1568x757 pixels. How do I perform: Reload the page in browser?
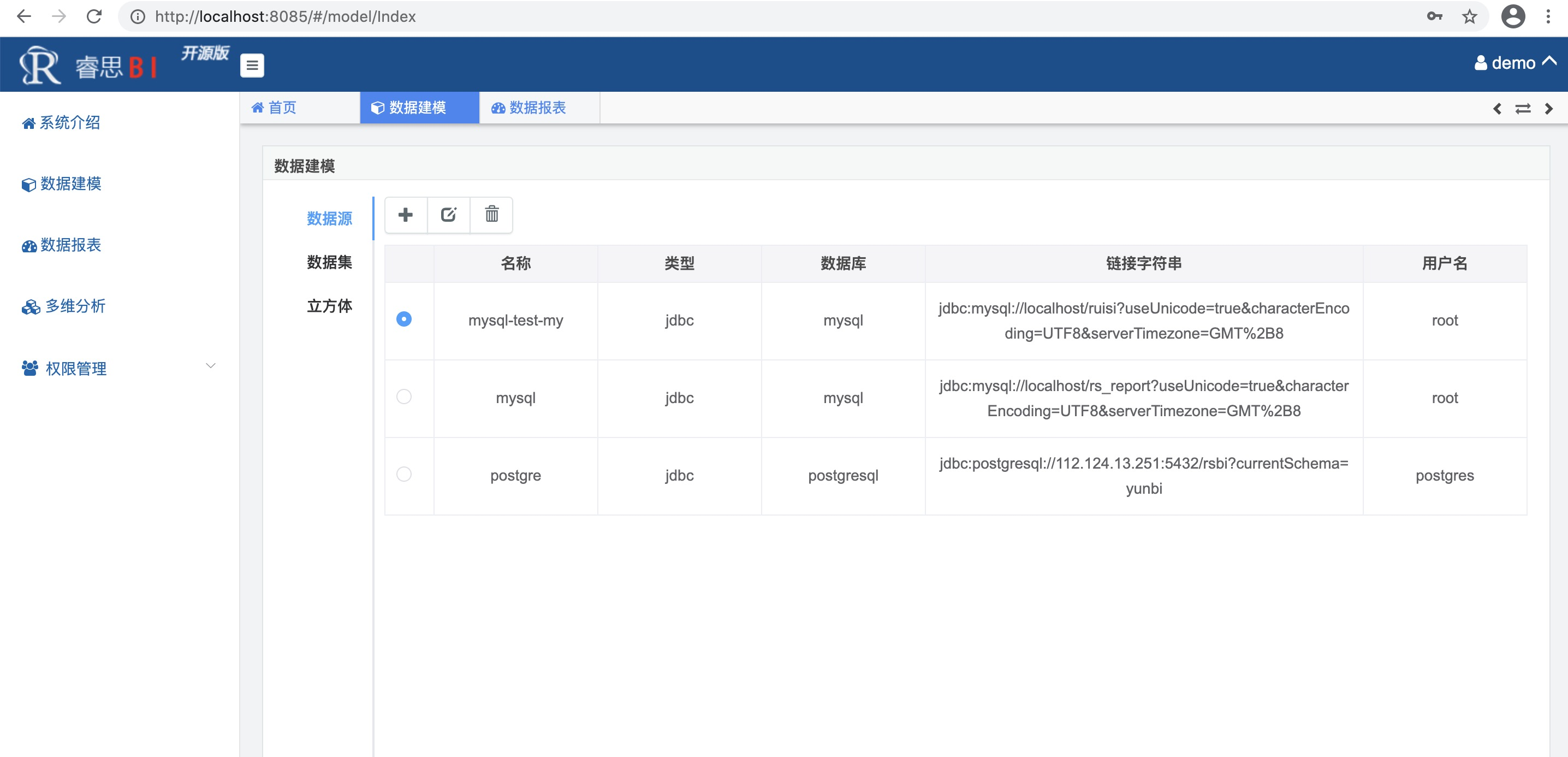[x=94, y=16]
